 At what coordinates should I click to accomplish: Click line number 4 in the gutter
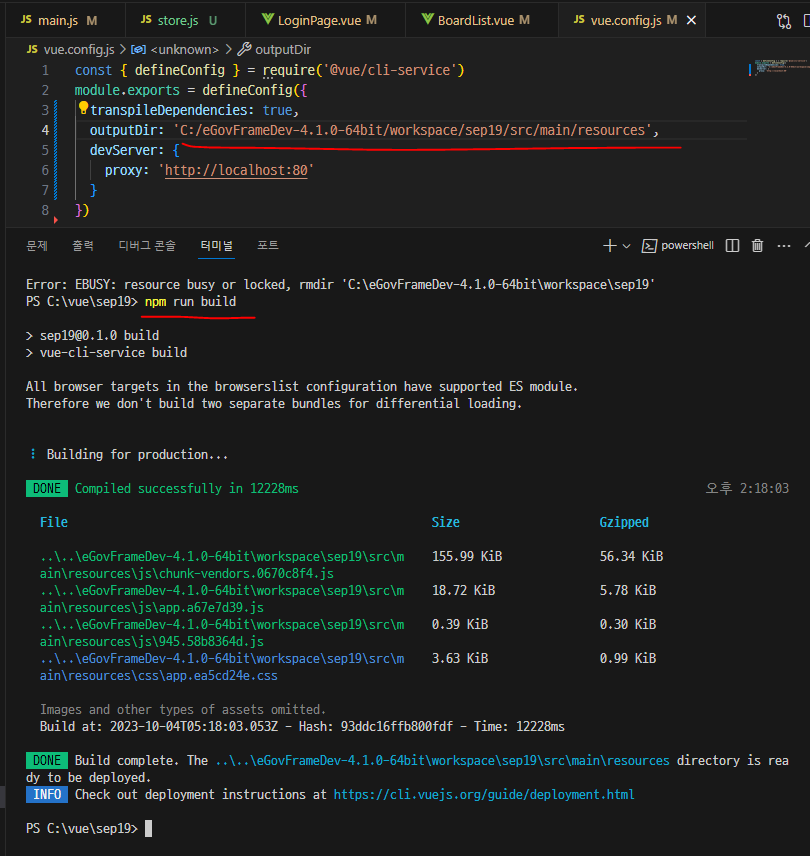45,130
